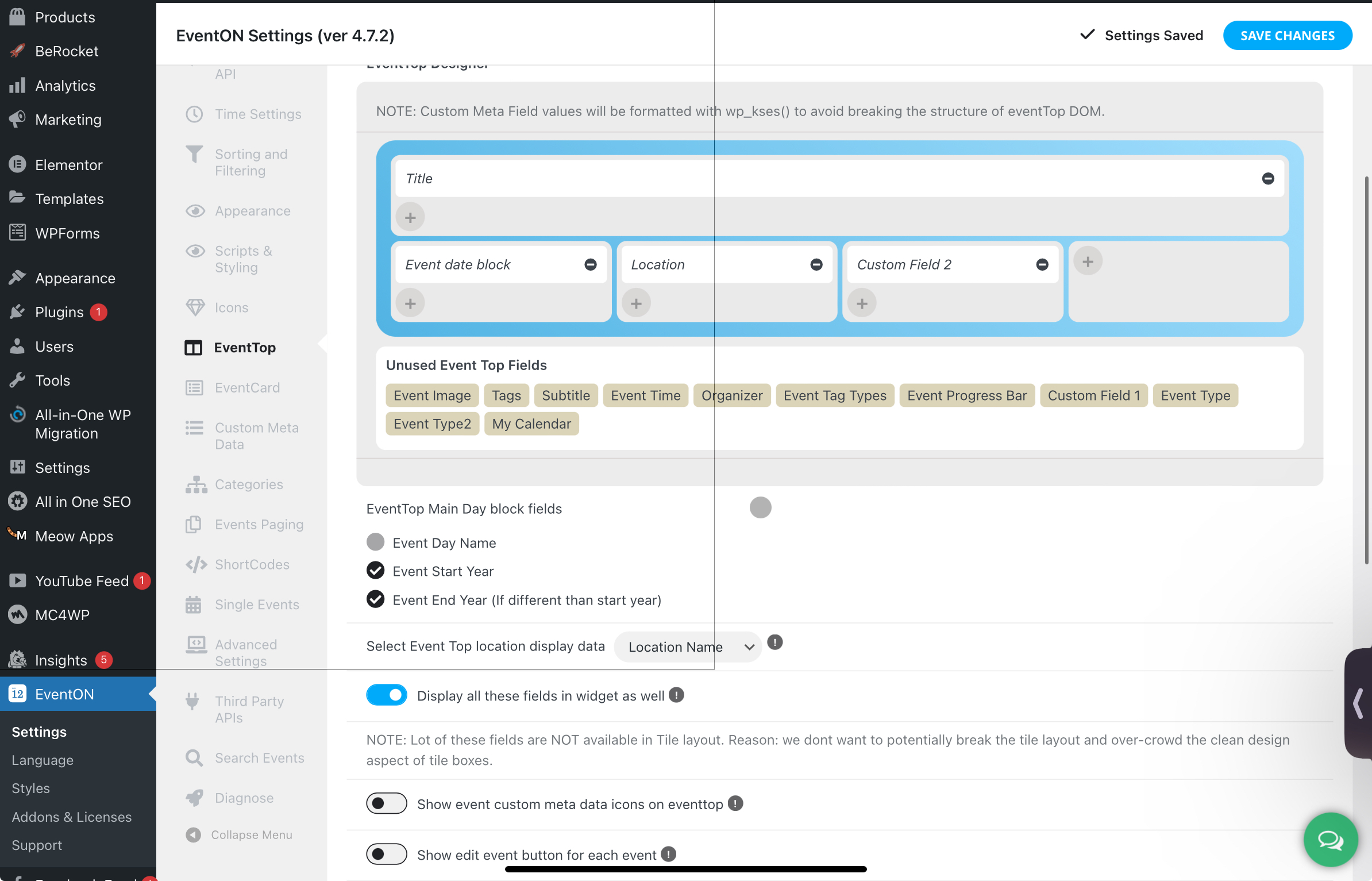1372x881 pixels.
Task: Open Addons & Licenses link
Action: 72,817
